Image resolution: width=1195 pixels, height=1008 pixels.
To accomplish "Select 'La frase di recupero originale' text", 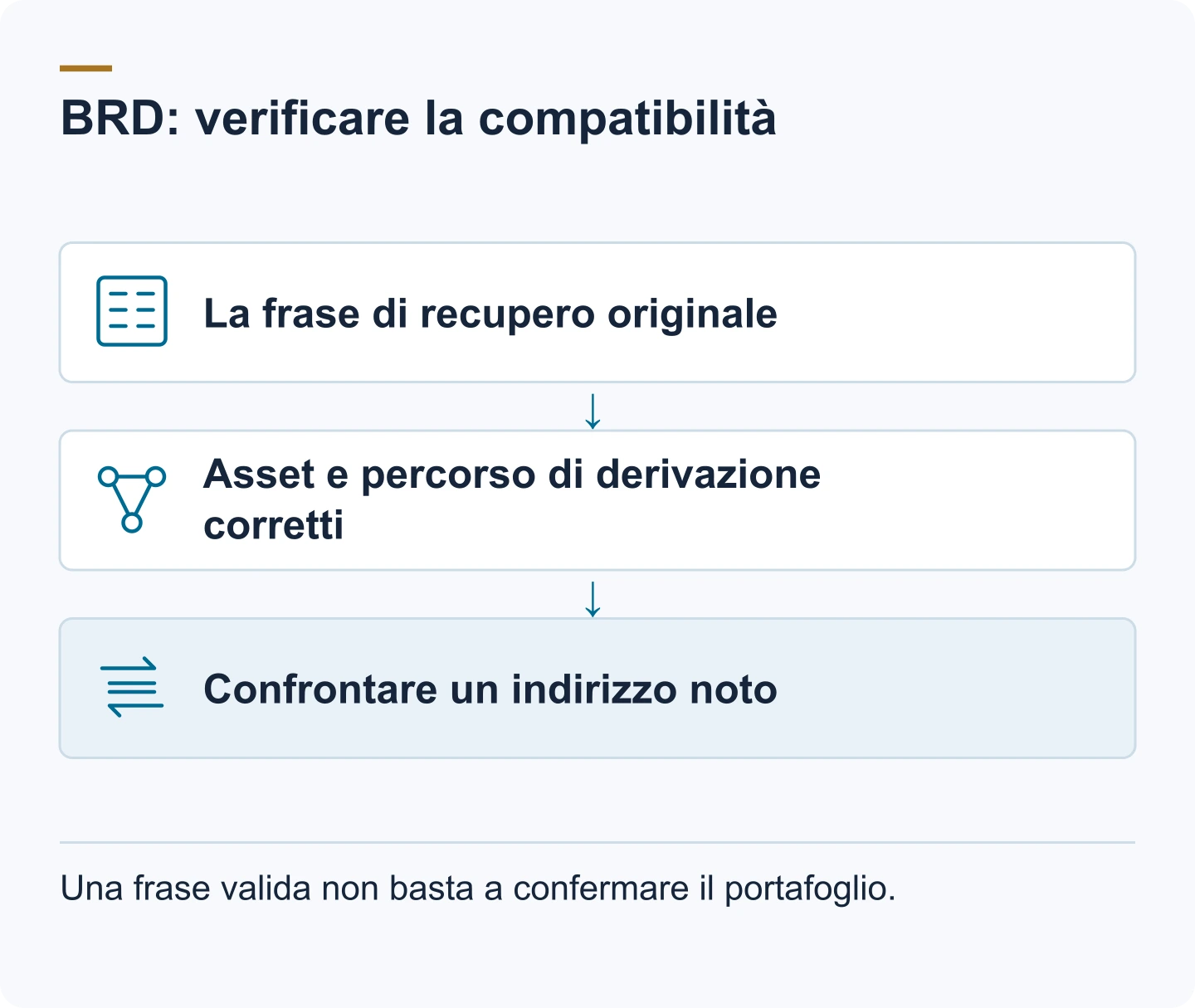I will click(490, 314).
